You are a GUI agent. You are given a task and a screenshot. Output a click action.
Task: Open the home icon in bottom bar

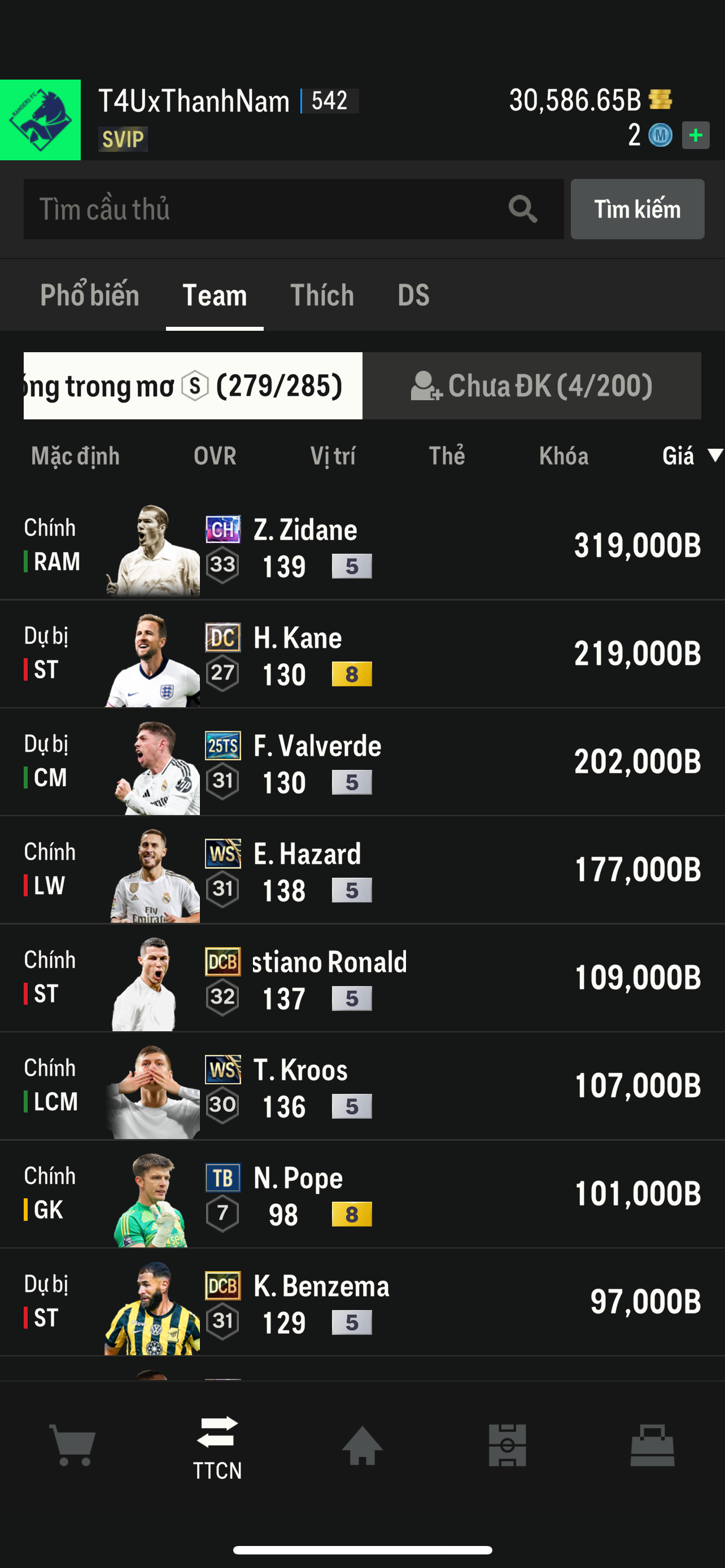click(362, 1444)
